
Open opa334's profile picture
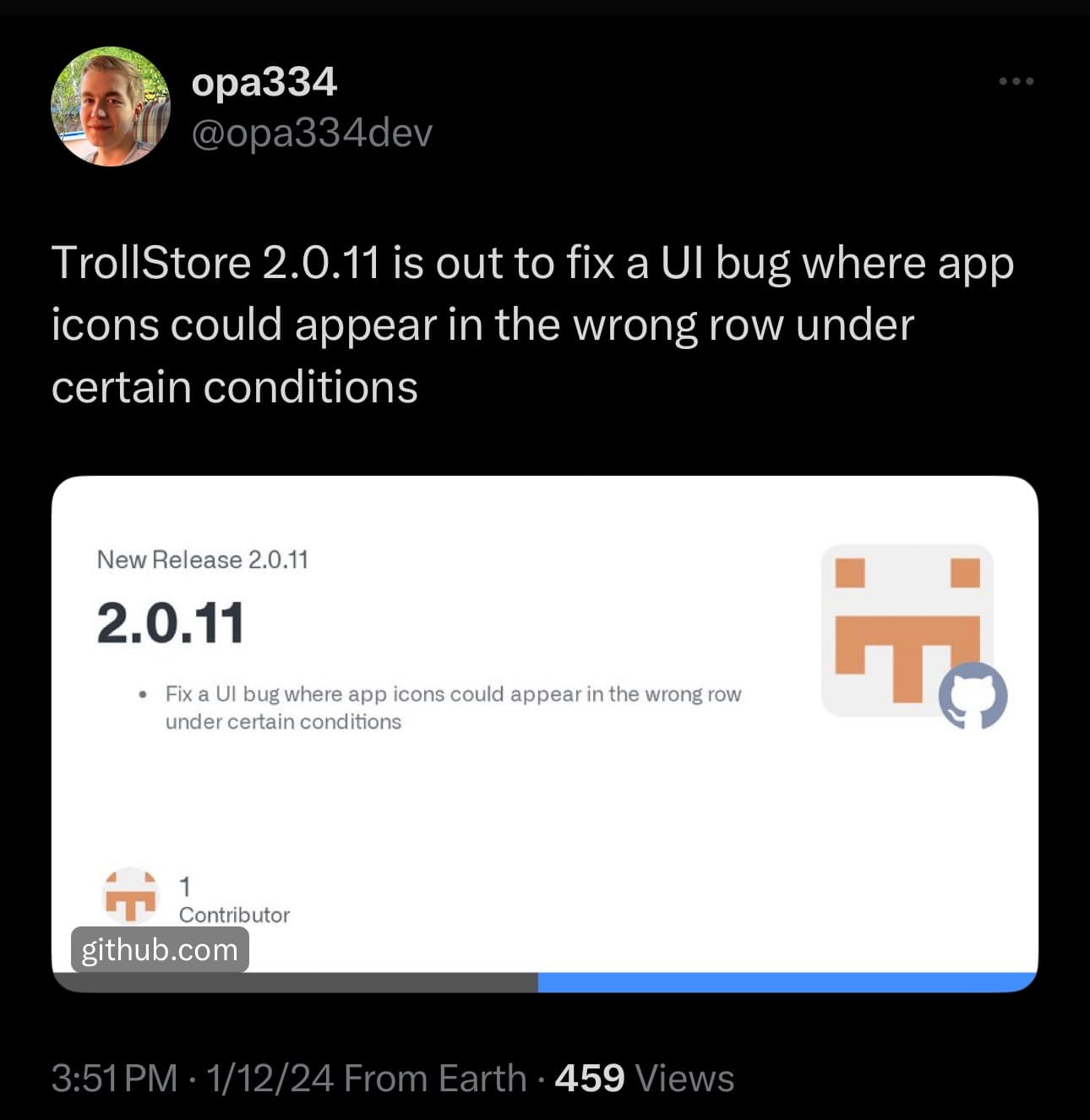111,107
